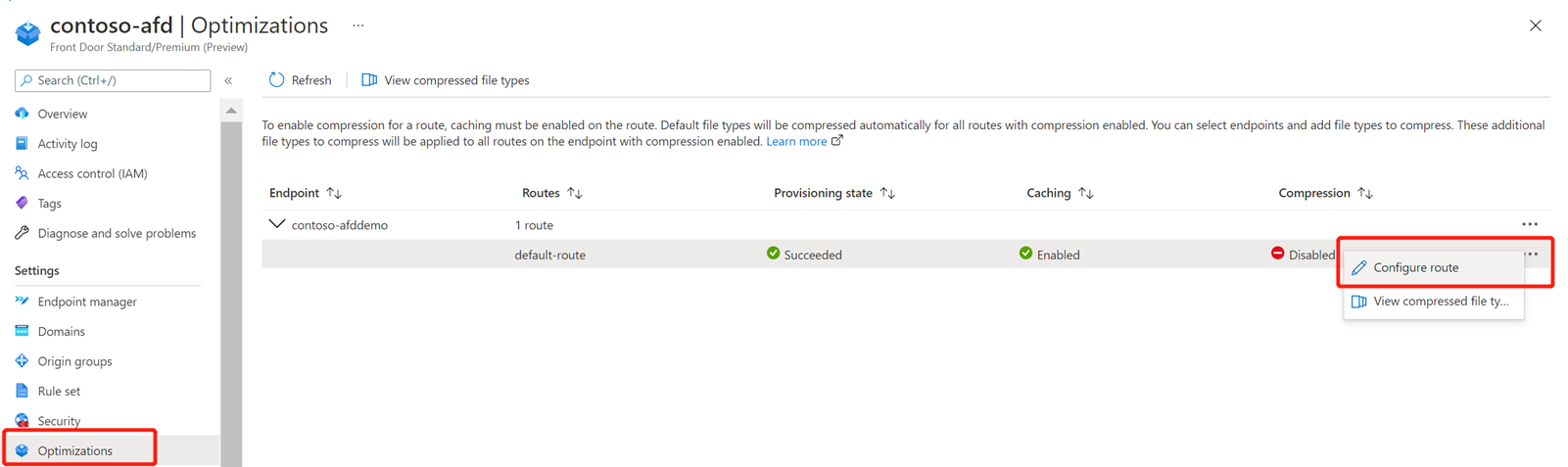Viewport: 1568px width, 467px height.
Task: Click the Refresh icon in toolbar
Action: 276,80
